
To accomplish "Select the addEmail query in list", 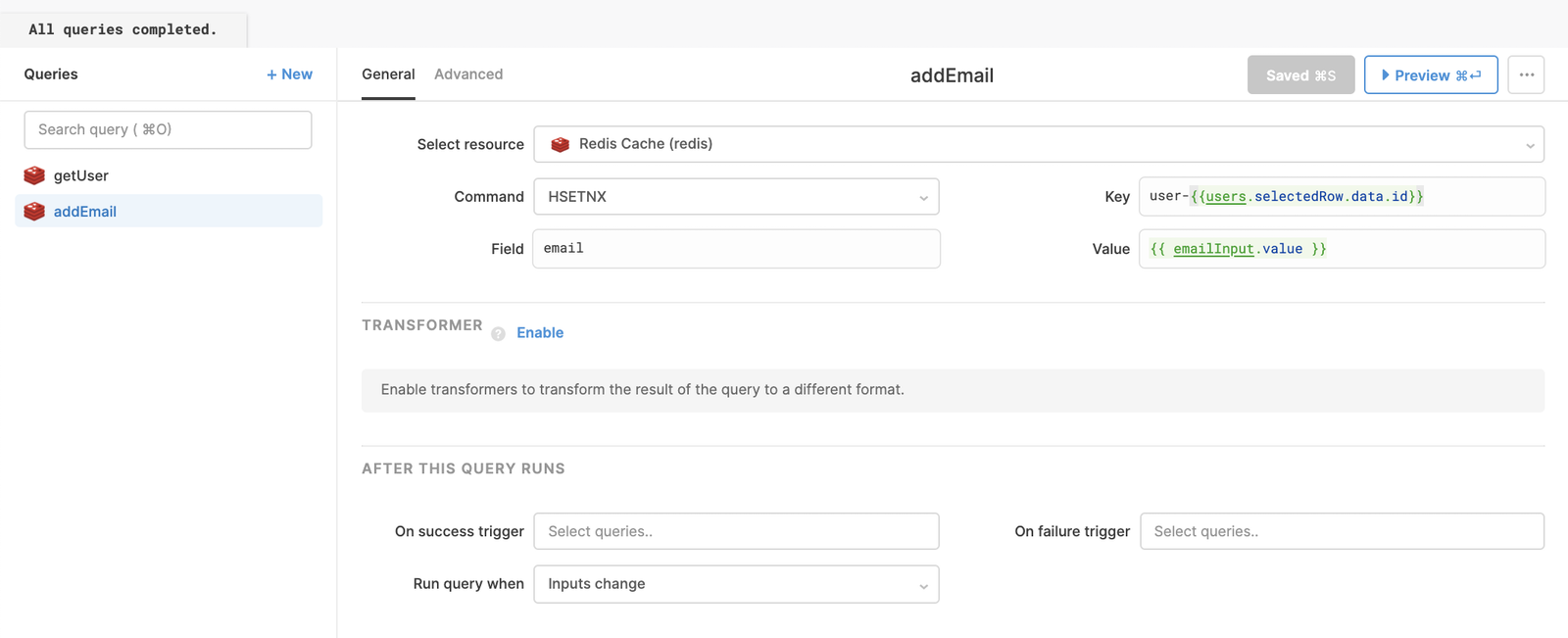I will [85, 211].
